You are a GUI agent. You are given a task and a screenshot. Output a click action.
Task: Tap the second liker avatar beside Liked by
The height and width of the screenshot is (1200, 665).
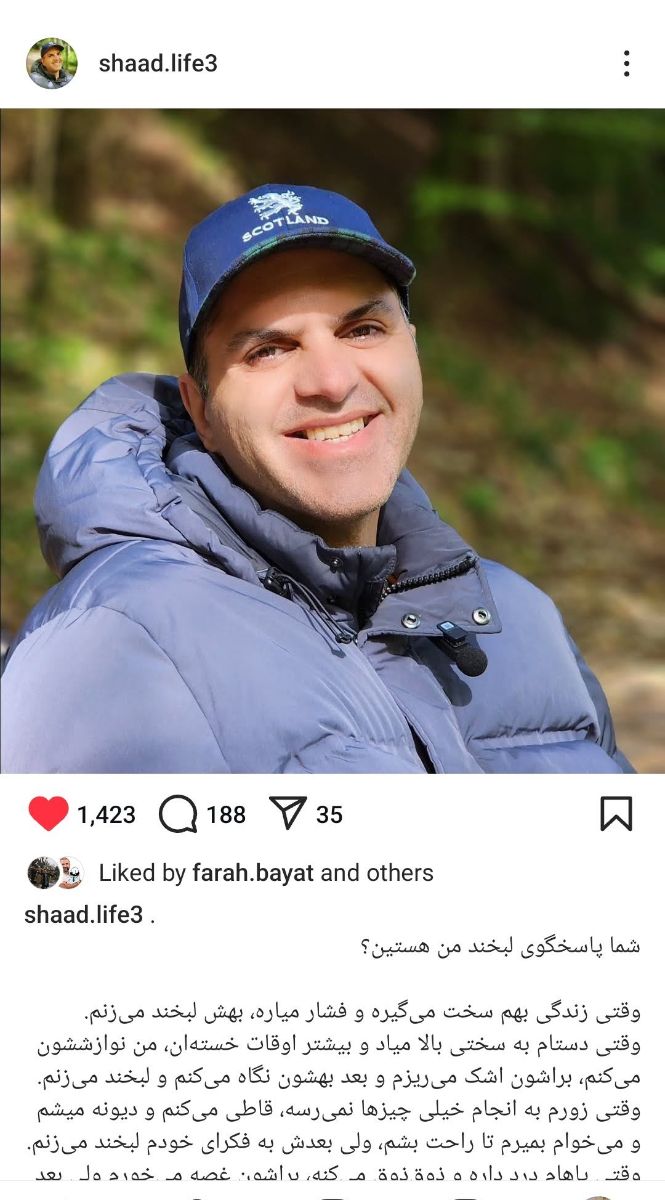70,873
